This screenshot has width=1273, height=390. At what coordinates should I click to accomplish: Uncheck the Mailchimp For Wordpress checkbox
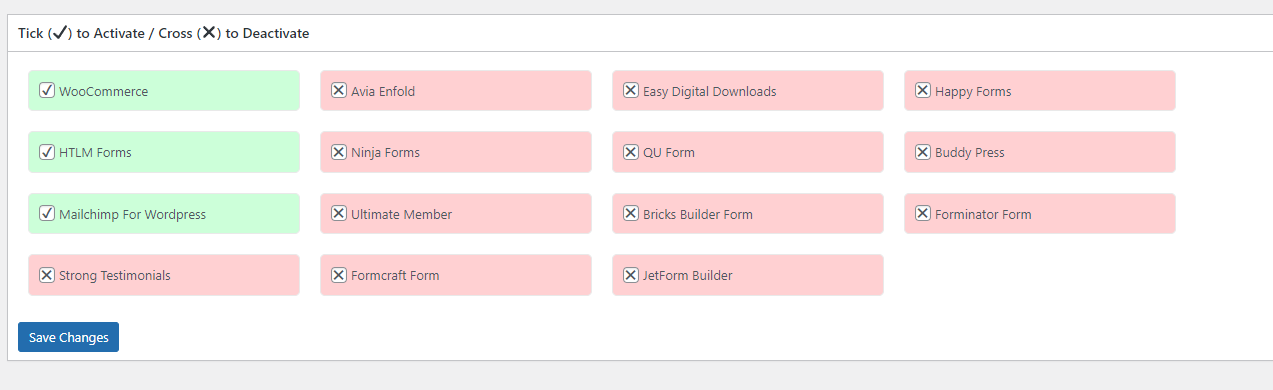[x=46, y=213]
